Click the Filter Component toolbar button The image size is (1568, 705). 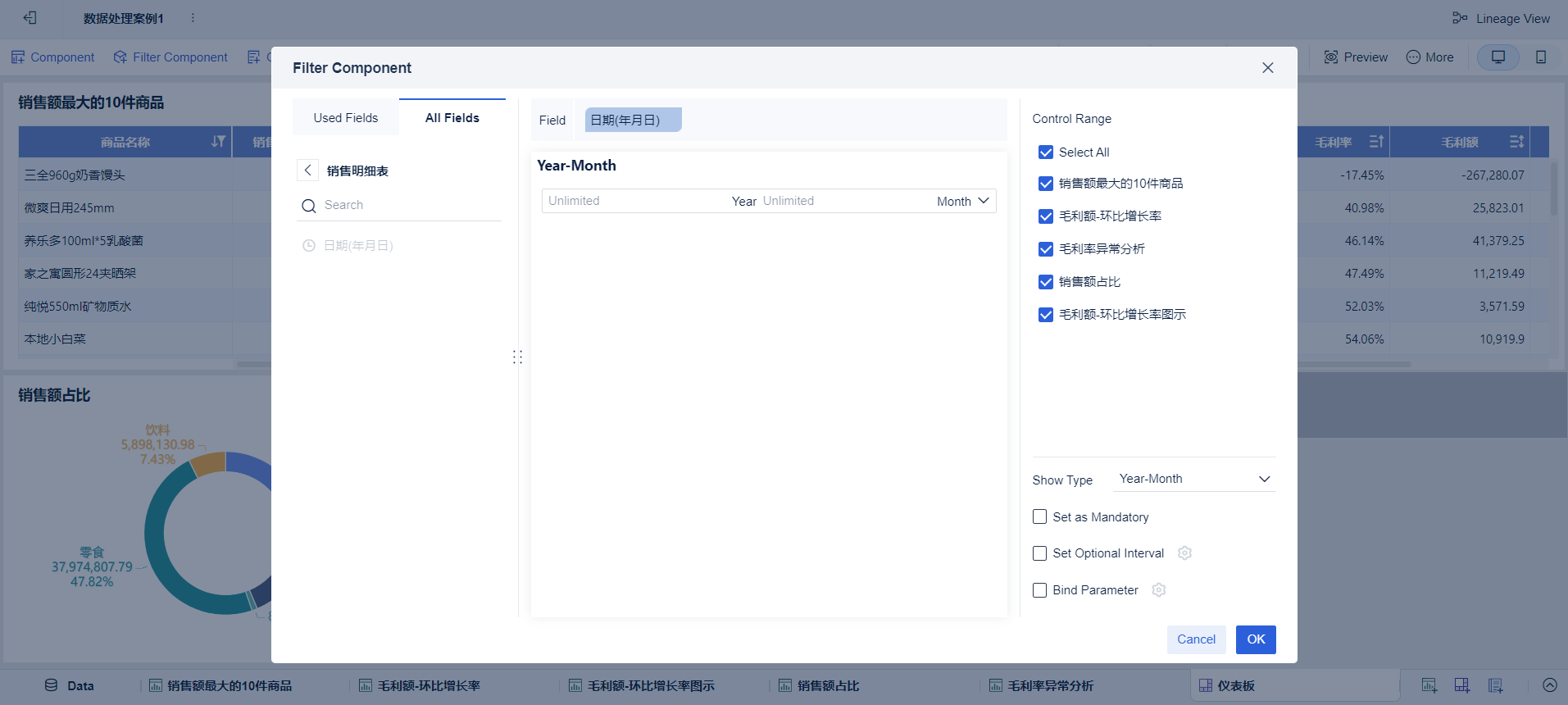(x=170, y=57)
